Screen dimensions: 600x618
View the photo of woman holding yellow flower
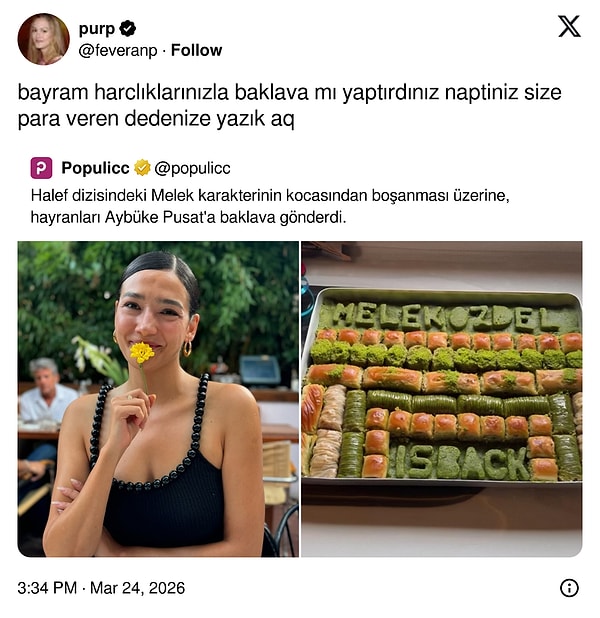coord(158,399)
